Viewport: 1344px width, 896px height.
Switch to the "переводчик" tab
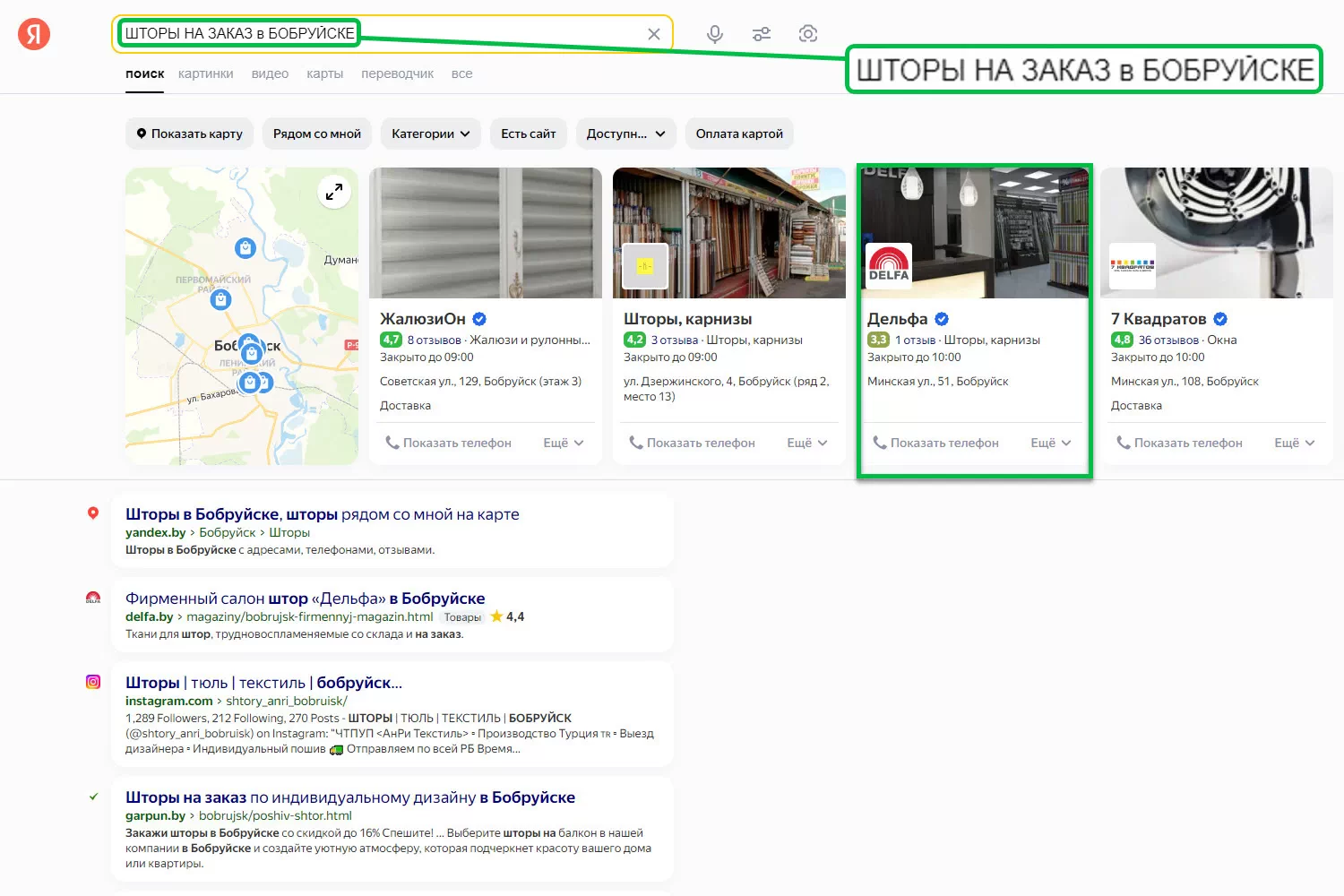(397, 73)
